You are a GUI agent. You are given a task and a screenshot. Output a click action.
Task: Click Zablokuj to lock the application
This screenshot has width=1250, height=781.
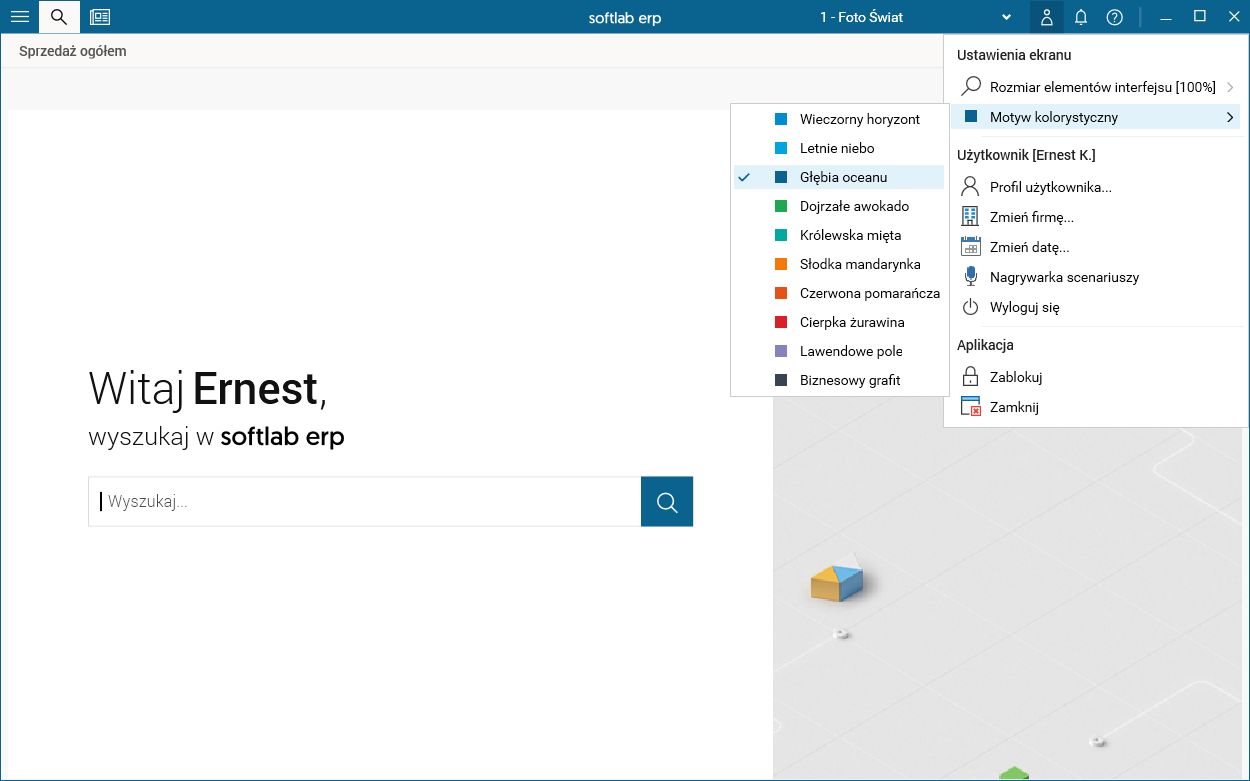click(1096, 377)
